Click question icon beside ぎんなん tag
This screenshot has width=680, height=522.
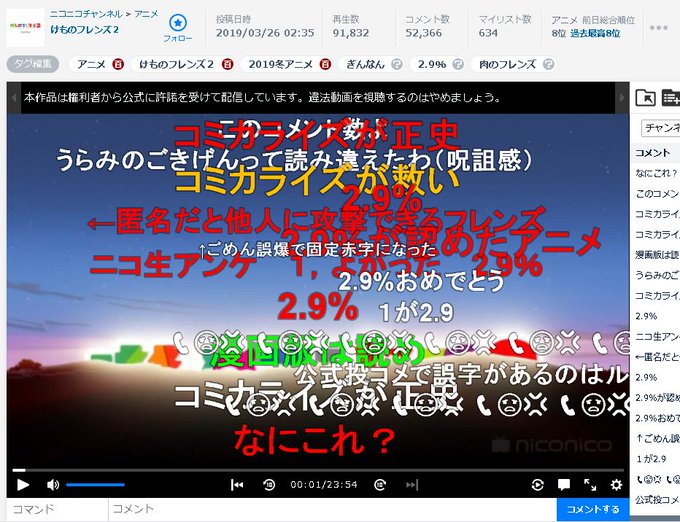(x=396, y=65)
